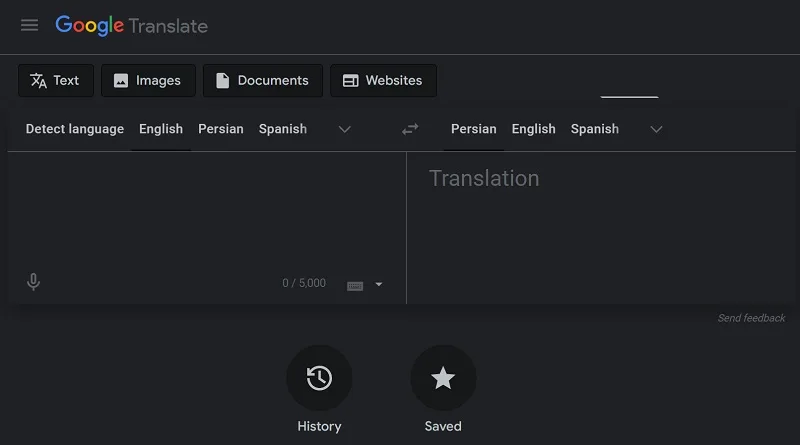The height and width of the screenshot is (445, 800).
Task: Select English as source language
Action: click(x=161, y=129)
